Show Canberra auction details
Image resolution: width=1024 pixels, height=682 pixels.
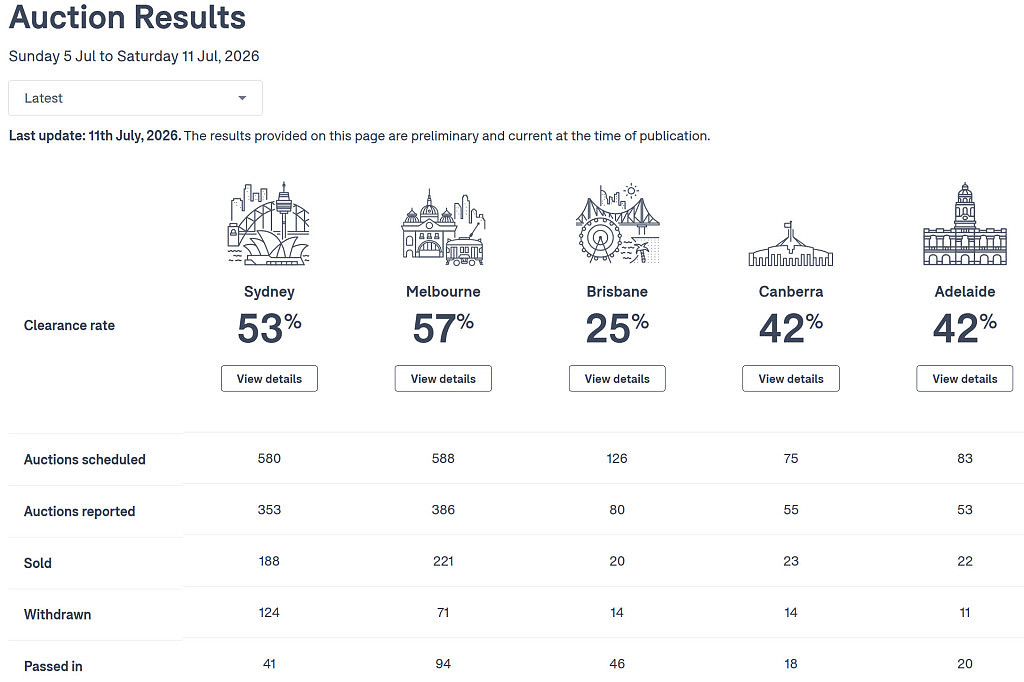click(791, 379)
